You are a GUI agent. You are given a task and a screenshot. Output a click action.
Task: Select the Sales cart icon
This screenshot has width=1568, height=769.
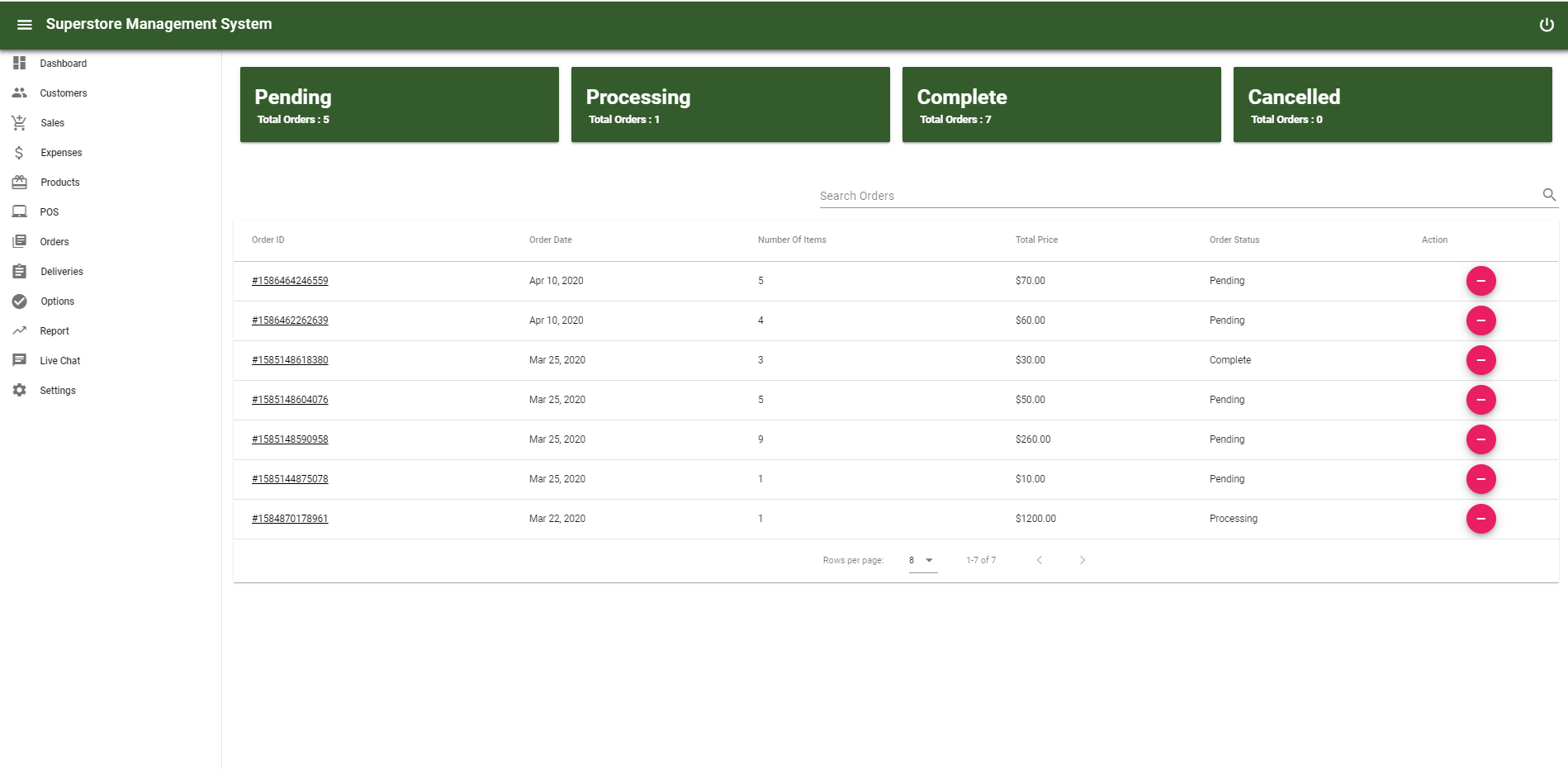(19, 122)
